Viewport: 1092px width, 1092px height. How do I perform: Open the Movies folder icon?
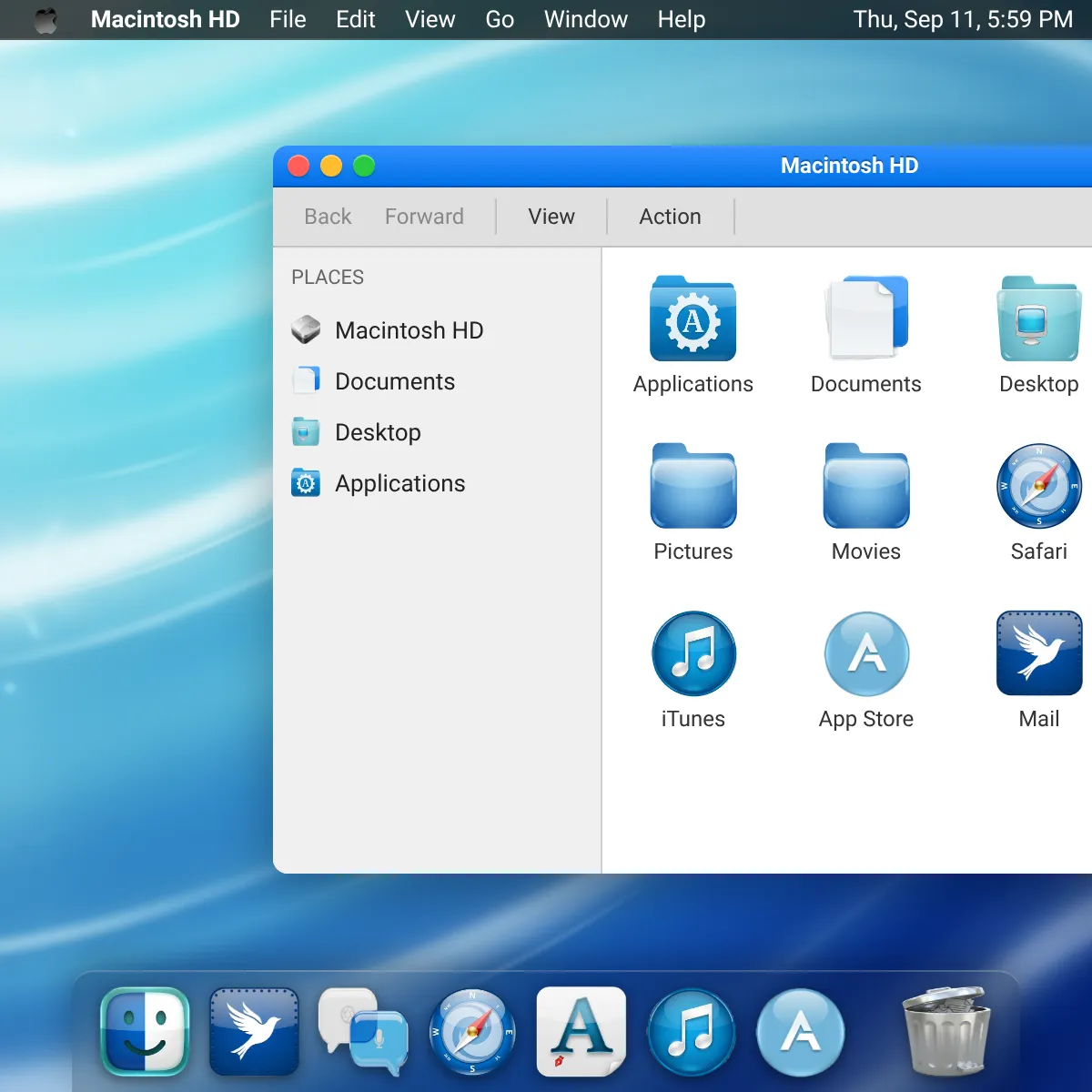pyautogui.click(x=865, y=487)
